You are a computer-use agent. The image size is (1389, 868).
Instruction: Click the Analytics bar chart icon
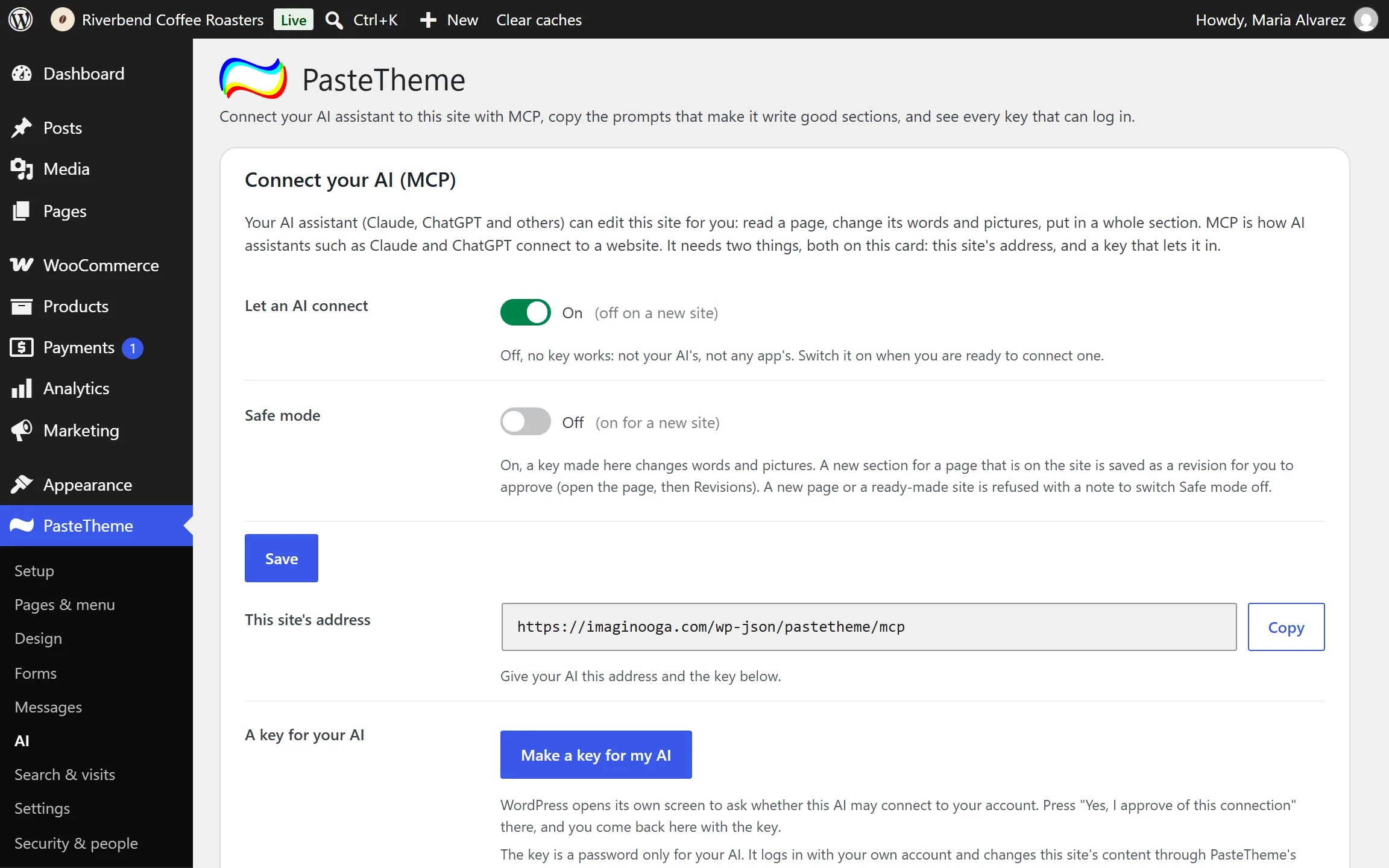coord(22,388)
